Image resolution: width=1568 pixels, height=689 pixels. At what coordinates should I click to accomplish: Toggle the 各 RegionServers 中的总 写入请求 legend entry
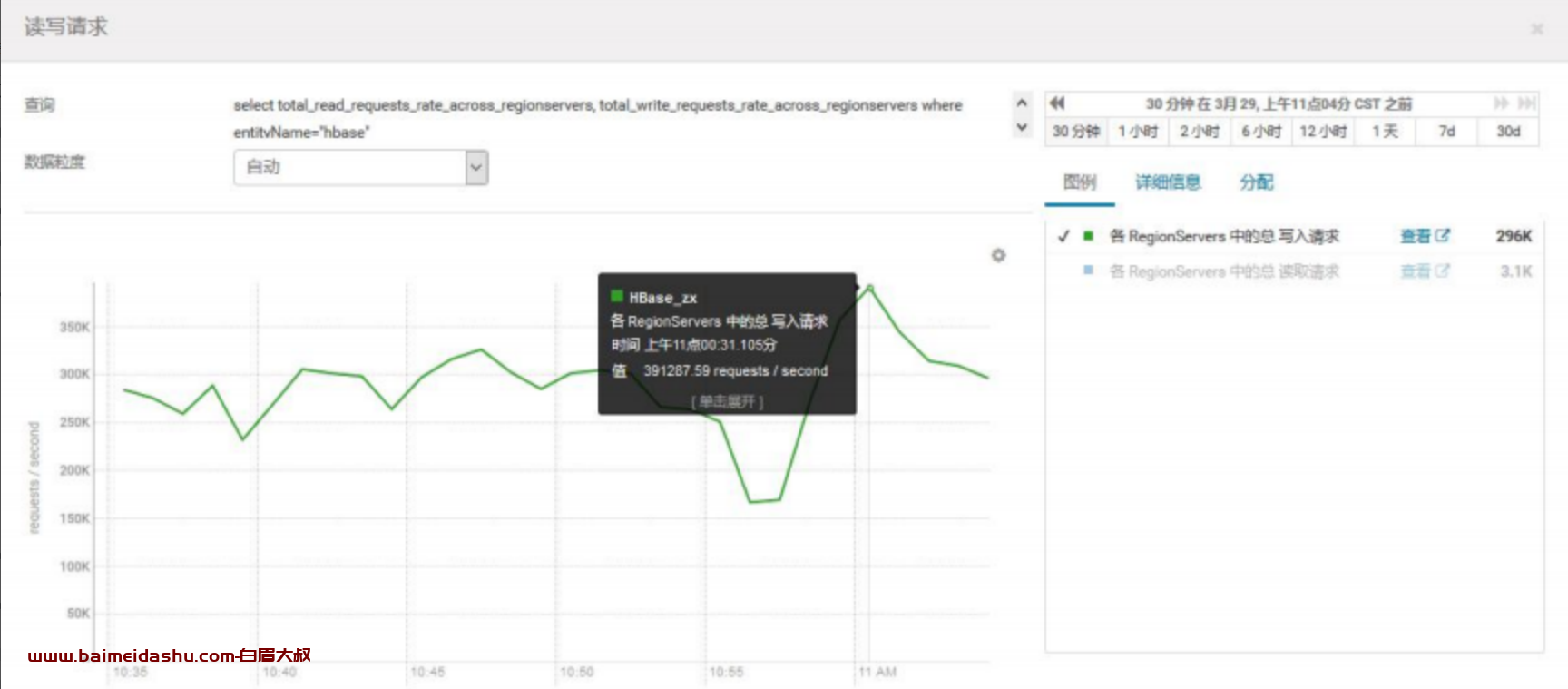[1224, 236]
